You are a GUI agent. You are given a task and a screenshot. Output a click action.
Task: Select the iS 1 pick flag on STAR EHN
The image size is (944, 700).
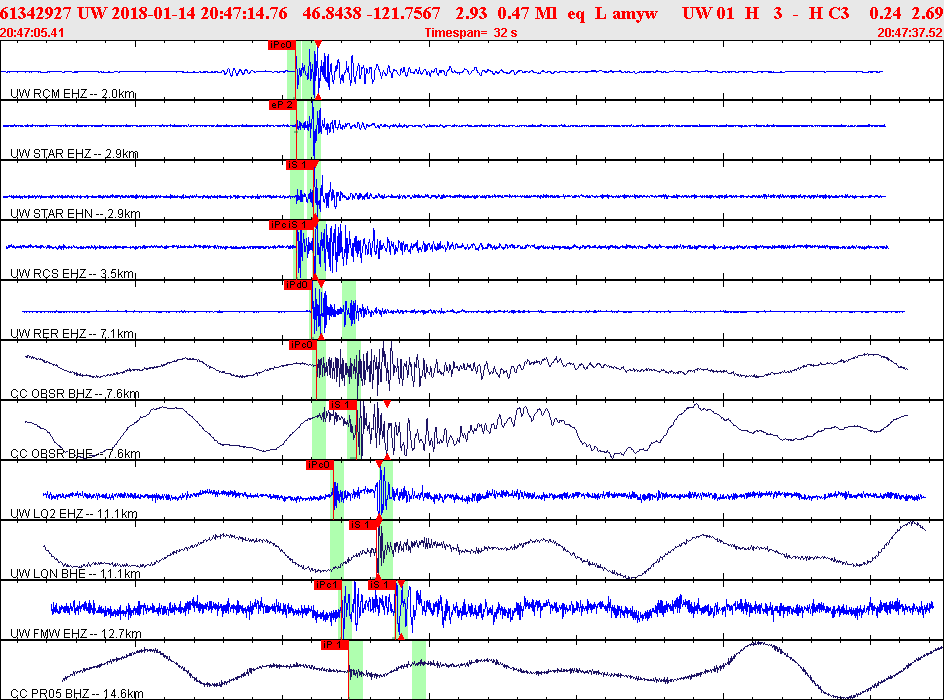pyautogui.click(x=299, y=165)
